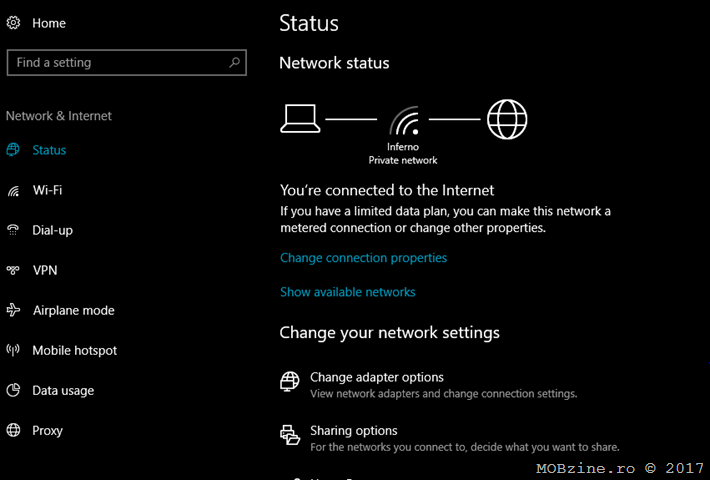Select the Status globe icon in sidebar

(x=13, y=150)
